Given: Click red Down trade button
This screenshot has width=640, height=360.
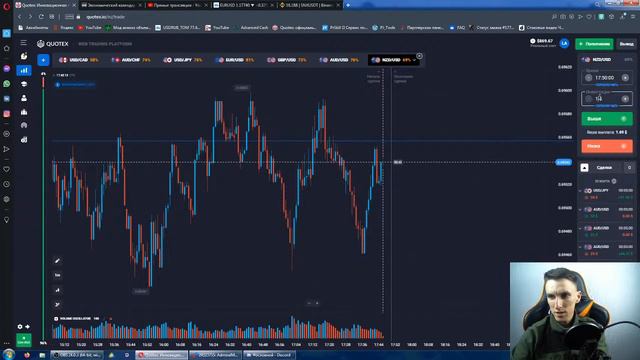Looking at the screenshot, I should [x=607, y=146].
